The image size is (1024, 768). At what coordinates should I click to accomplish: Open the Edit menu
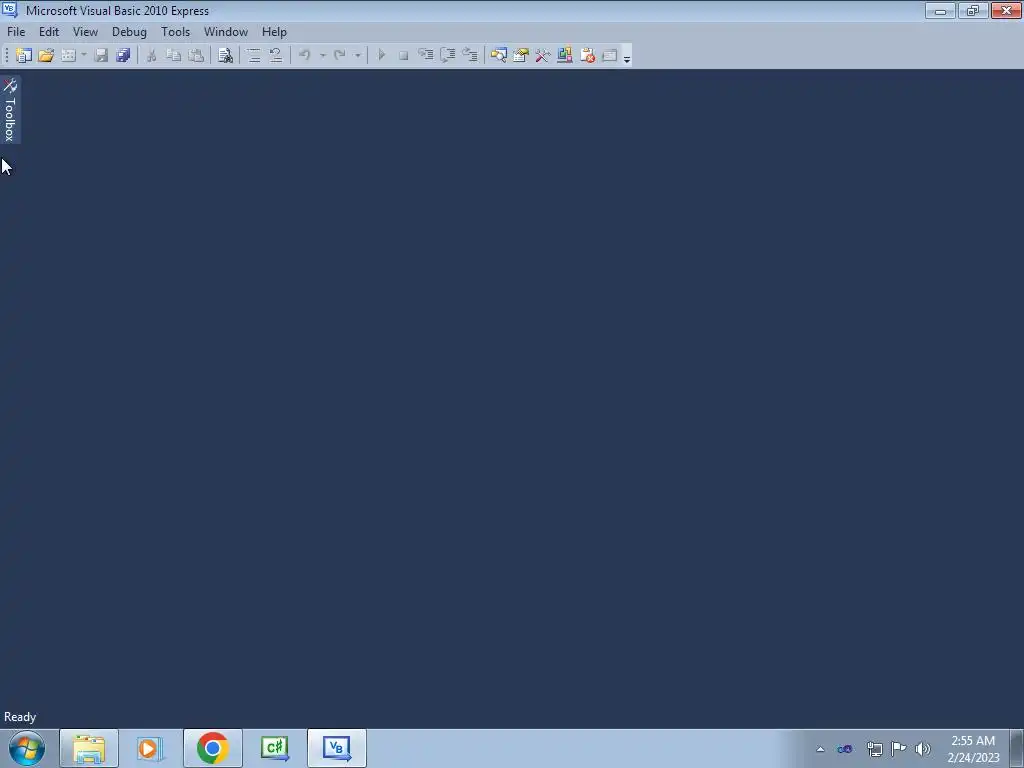click(x=49, y=31)
